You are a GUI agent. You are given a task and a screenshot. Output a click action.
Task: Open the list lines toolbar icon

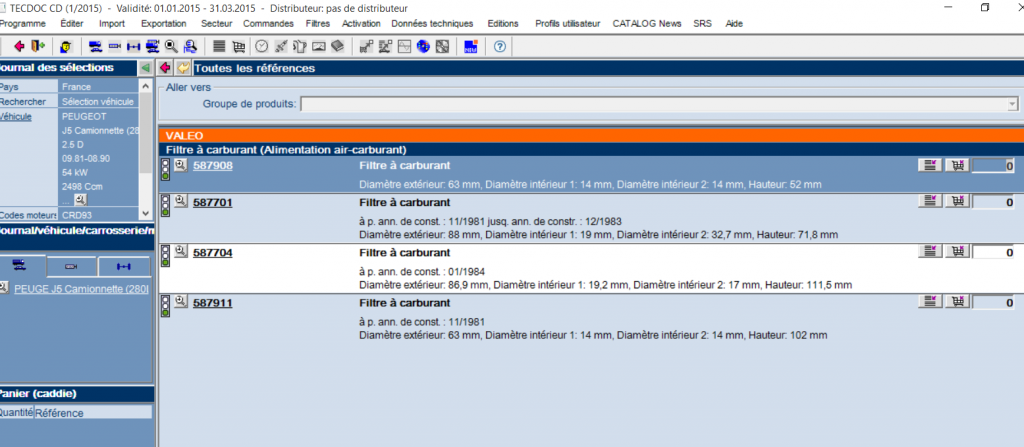click(219, 46)
